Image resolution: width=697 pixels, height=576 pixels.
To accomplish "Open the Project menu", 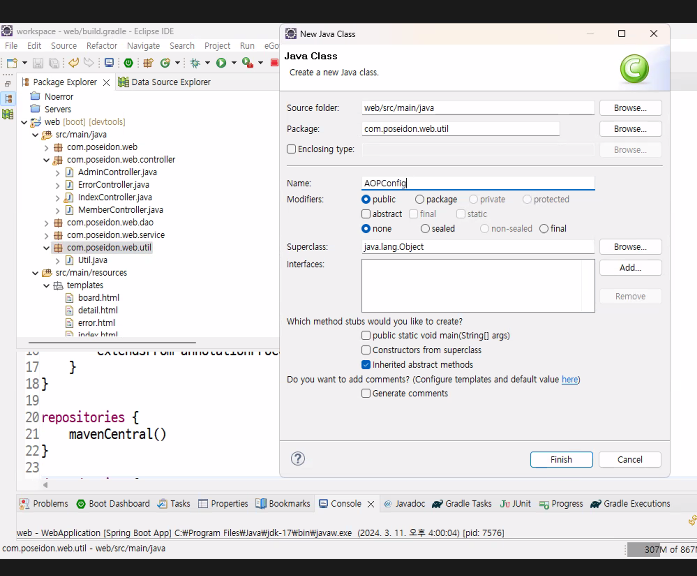I will (217, 46).
